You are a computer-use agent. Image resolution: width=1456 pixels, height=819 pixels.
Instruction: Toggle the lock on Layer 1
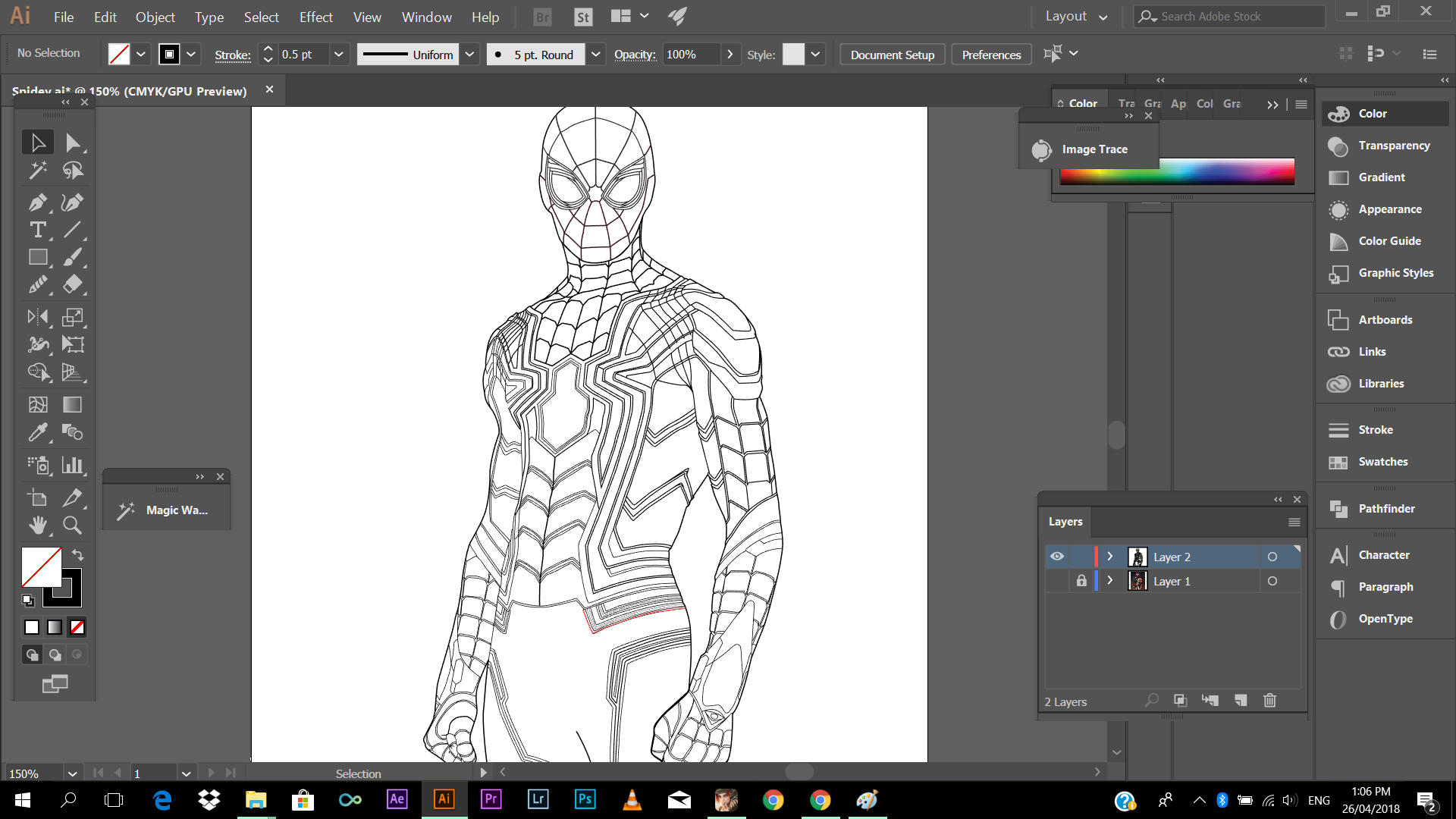pyautogui.click(x=1081, y=581)
